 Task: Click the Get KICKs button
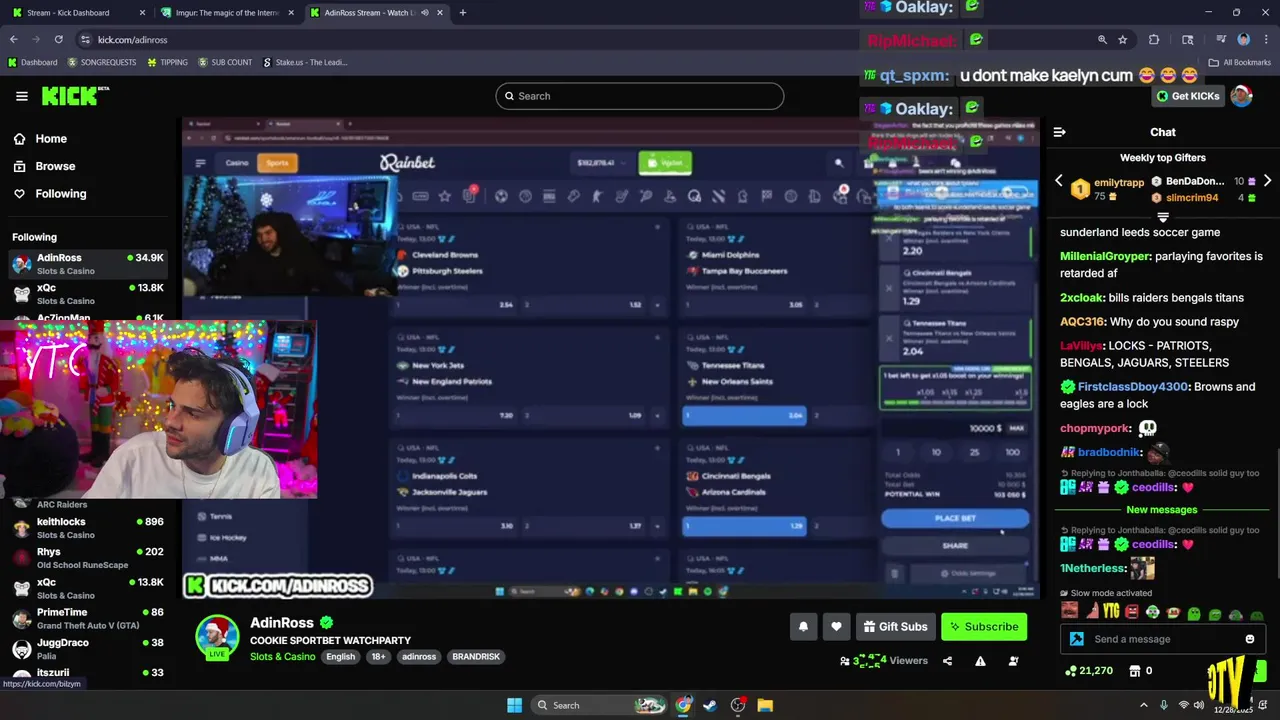pos(1188,96)
